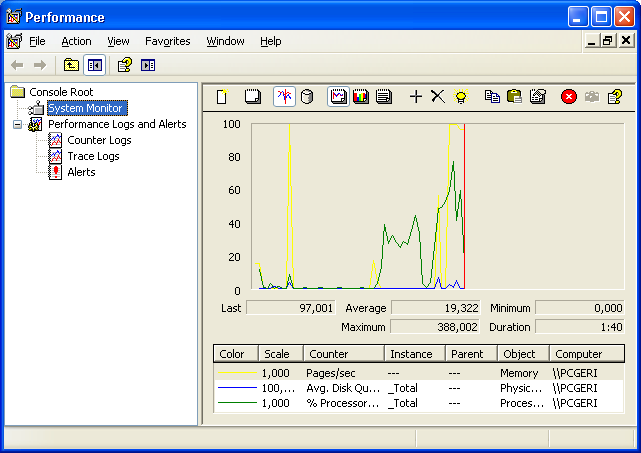Open the Action menu

pyautogui.click(x=76, y=41)
